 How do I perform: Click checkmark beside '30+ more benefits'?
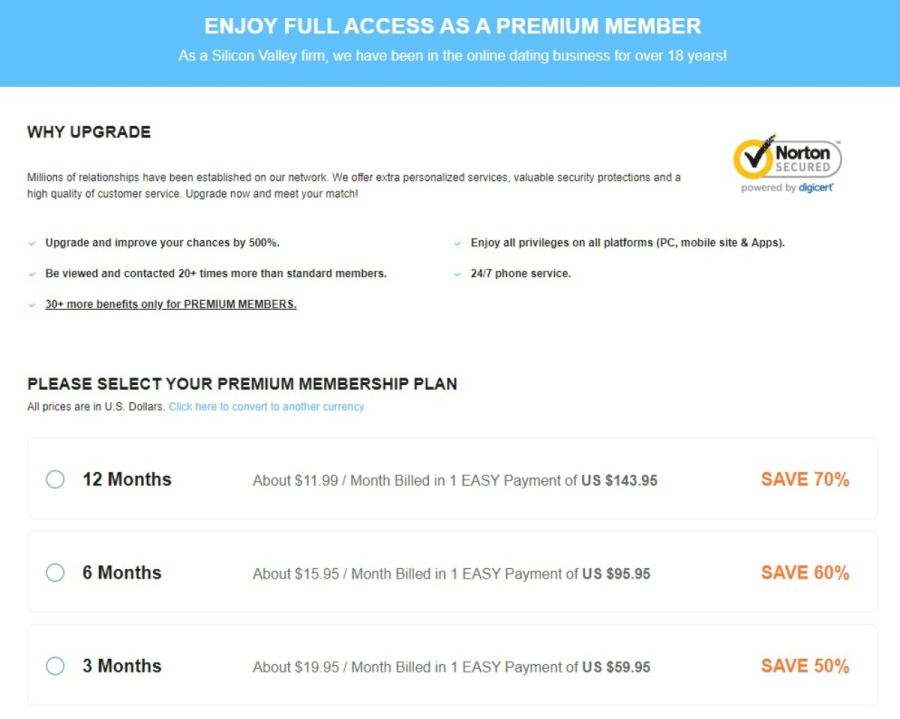33,305
